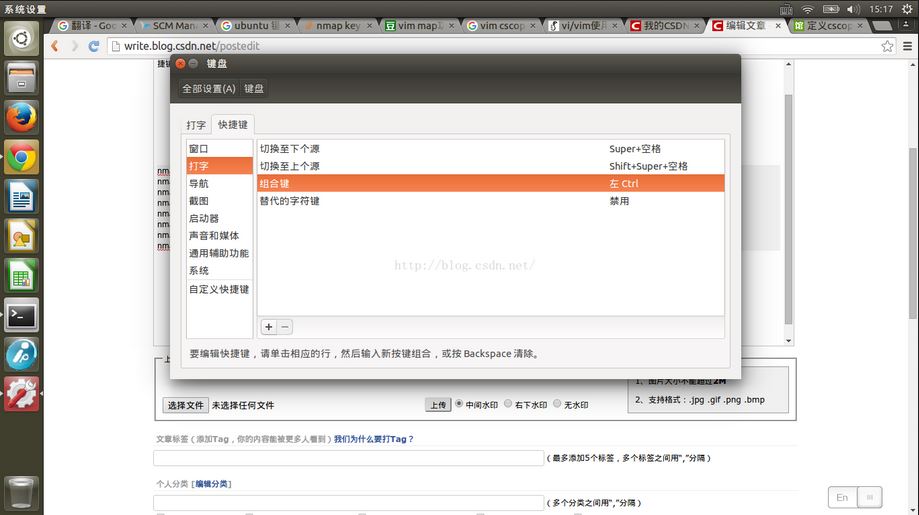Click 切换至上个源 shortcut row

click(491, 166)
